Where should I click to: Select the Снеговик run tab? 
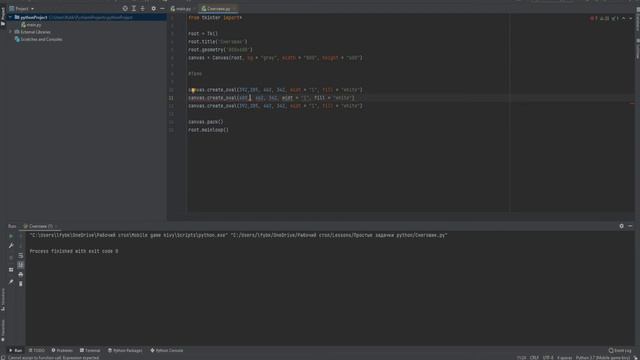(39, 226)
